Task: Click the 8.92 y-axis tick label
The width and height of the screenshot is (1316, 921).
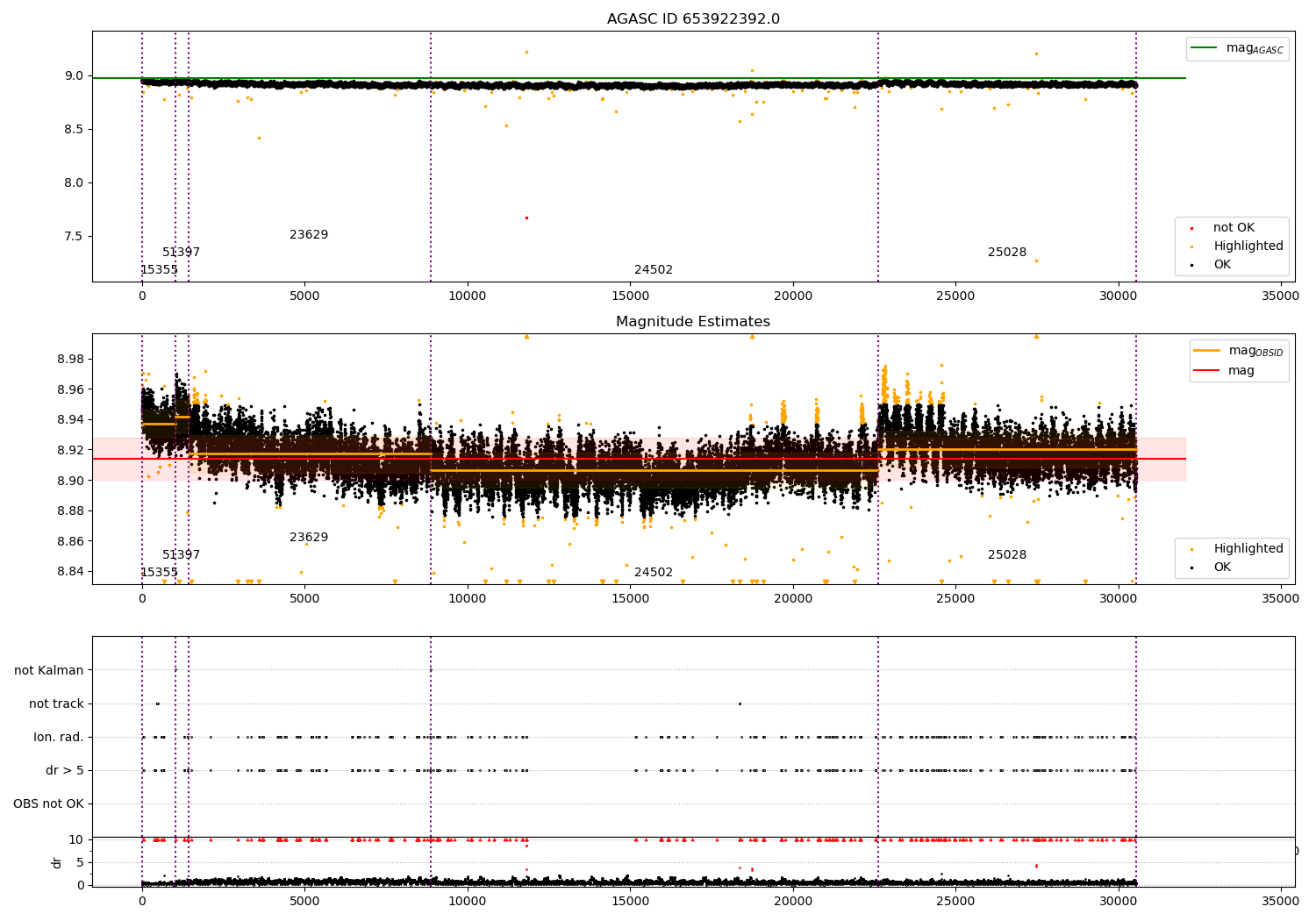Action: pos(70,451)
